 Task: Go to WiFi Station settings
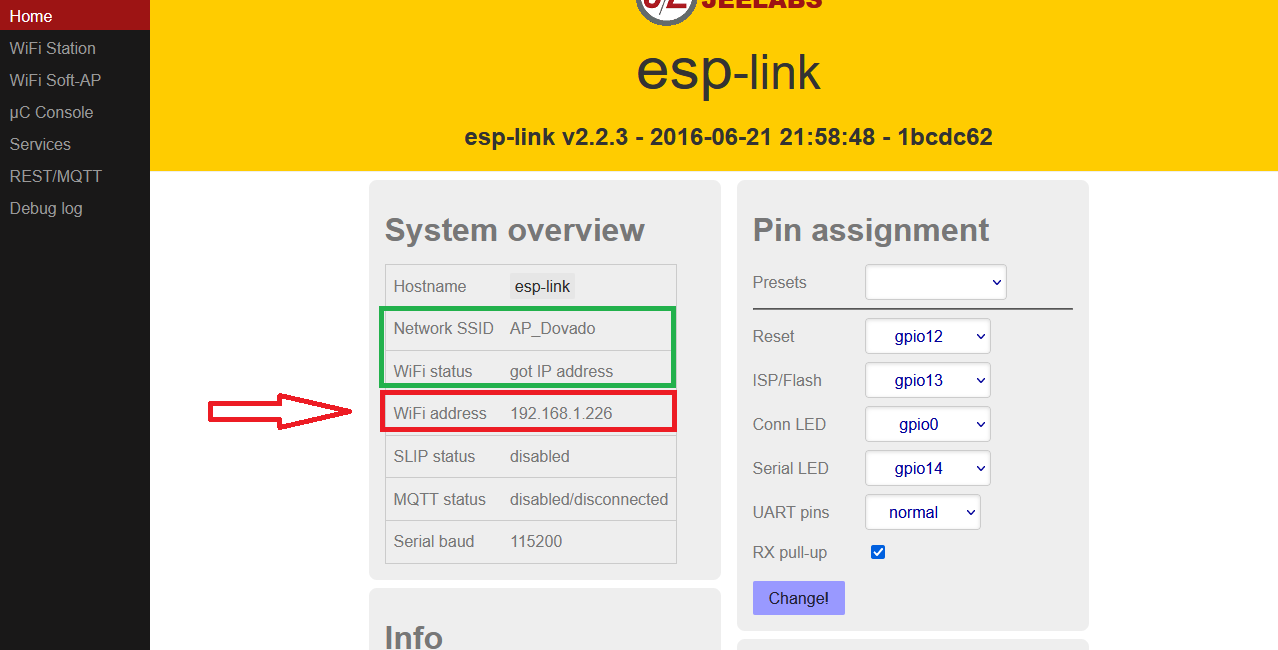pyautogui.click(x=75, y=48)
